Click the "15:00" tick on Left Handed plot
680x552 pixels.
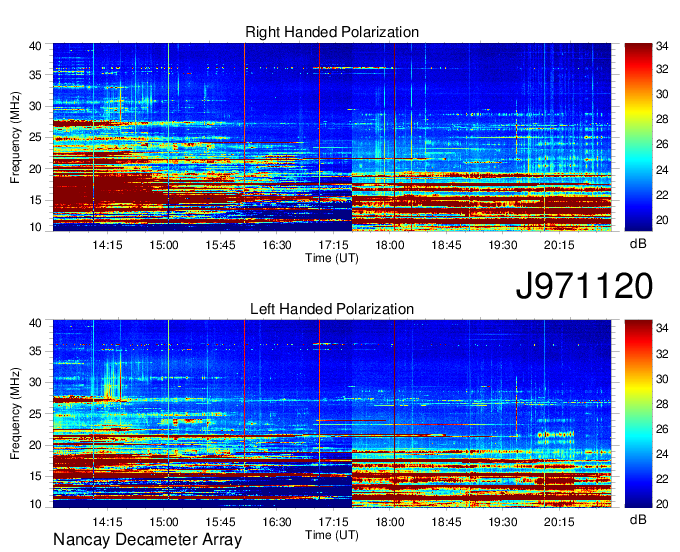[x=164, y=522]
